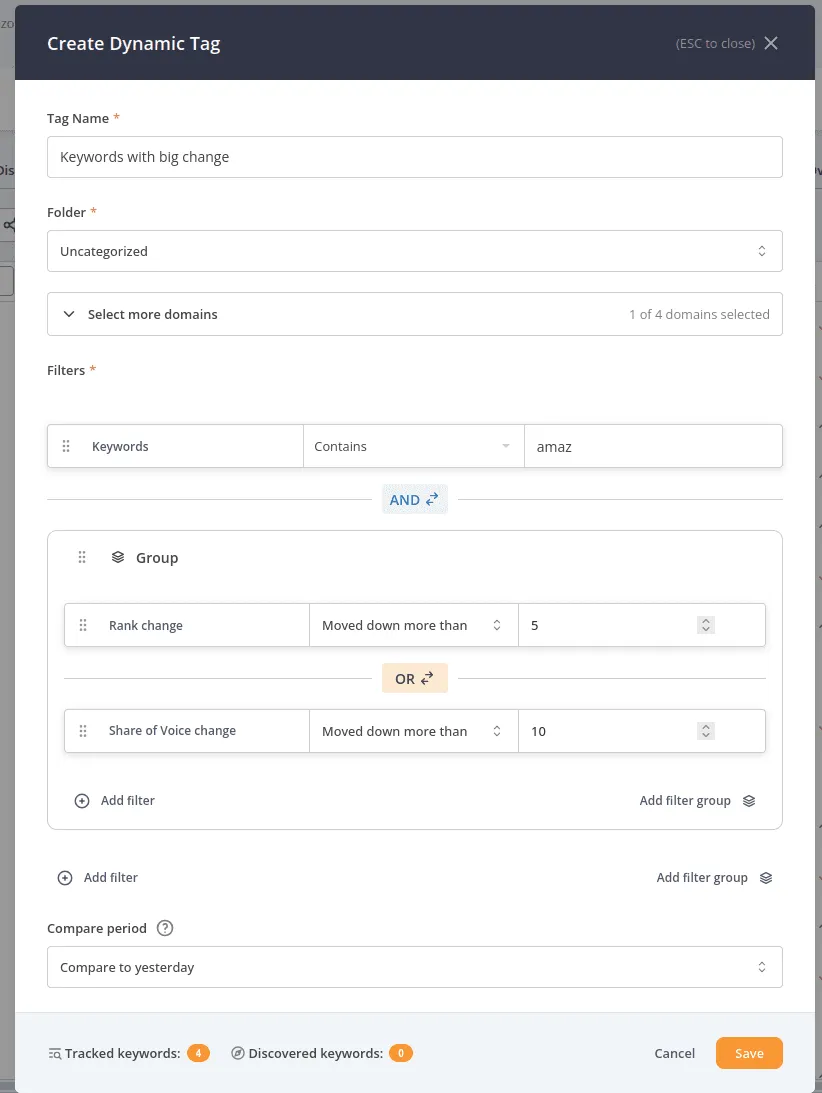
Task: Grab the Rank change row drag handle
Action: pos(83,625)
